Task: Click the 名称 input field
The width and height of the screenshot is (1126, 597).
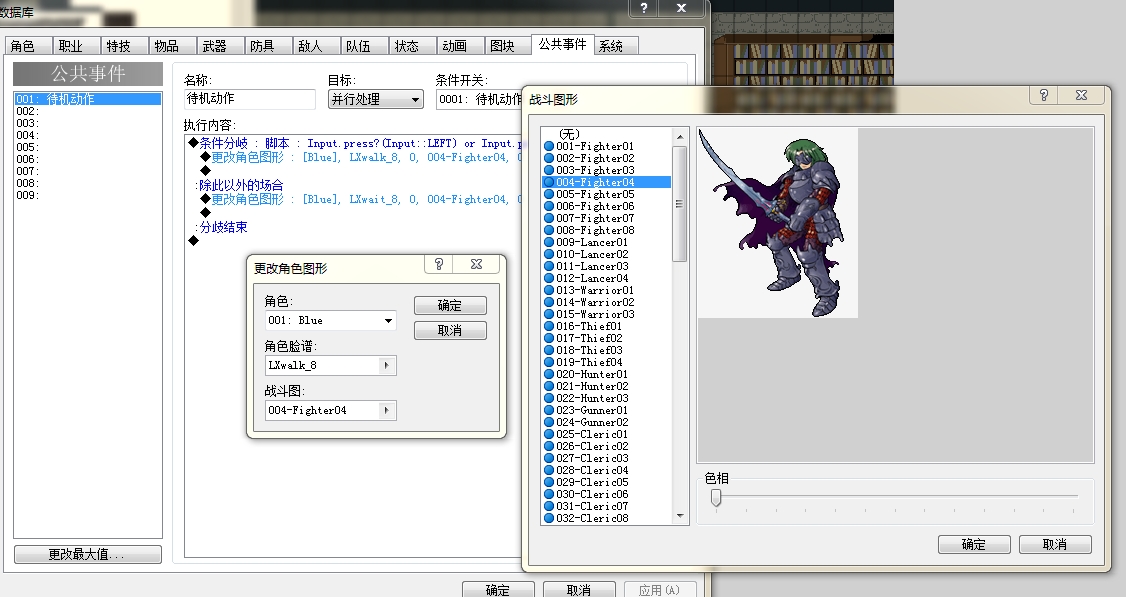Action: pyautogui.click(x=249, y=99)
